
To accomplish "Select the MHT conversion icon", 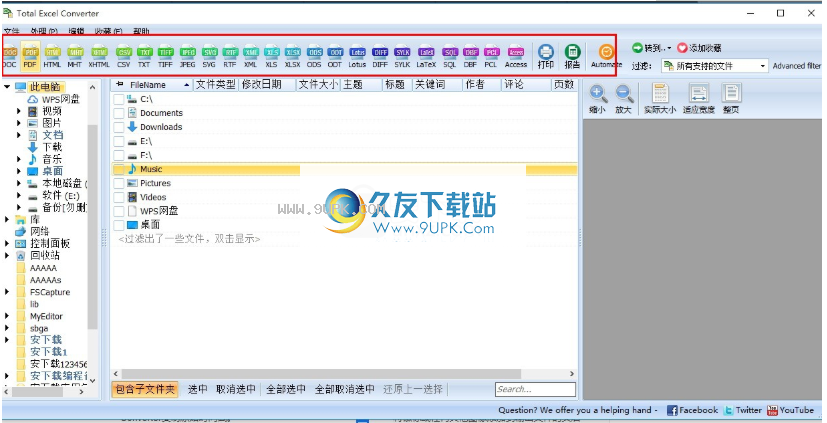I will [x=74, y=56].
